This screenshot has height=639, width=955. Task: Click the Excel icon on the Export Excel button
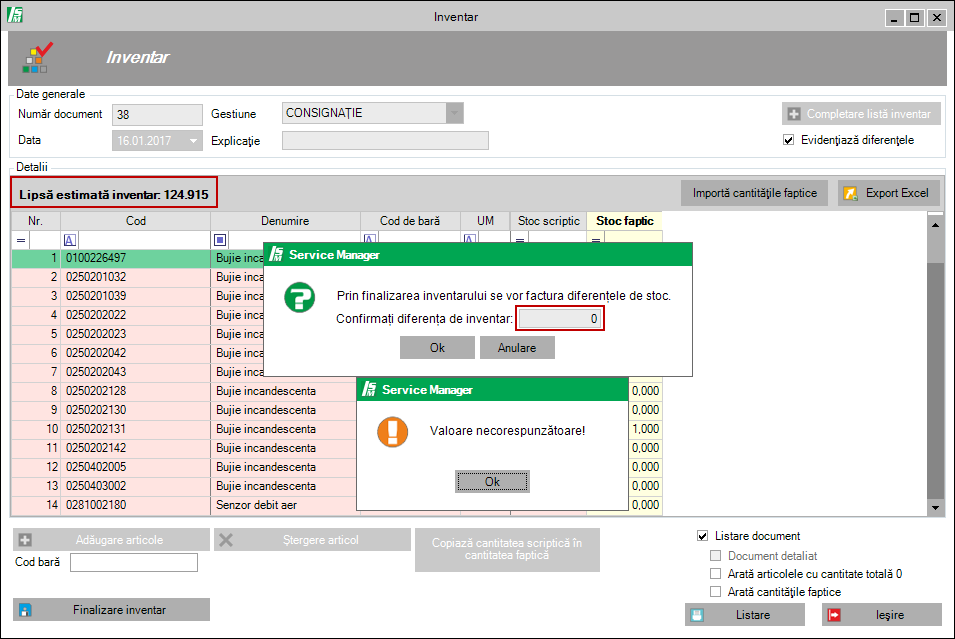850,194
